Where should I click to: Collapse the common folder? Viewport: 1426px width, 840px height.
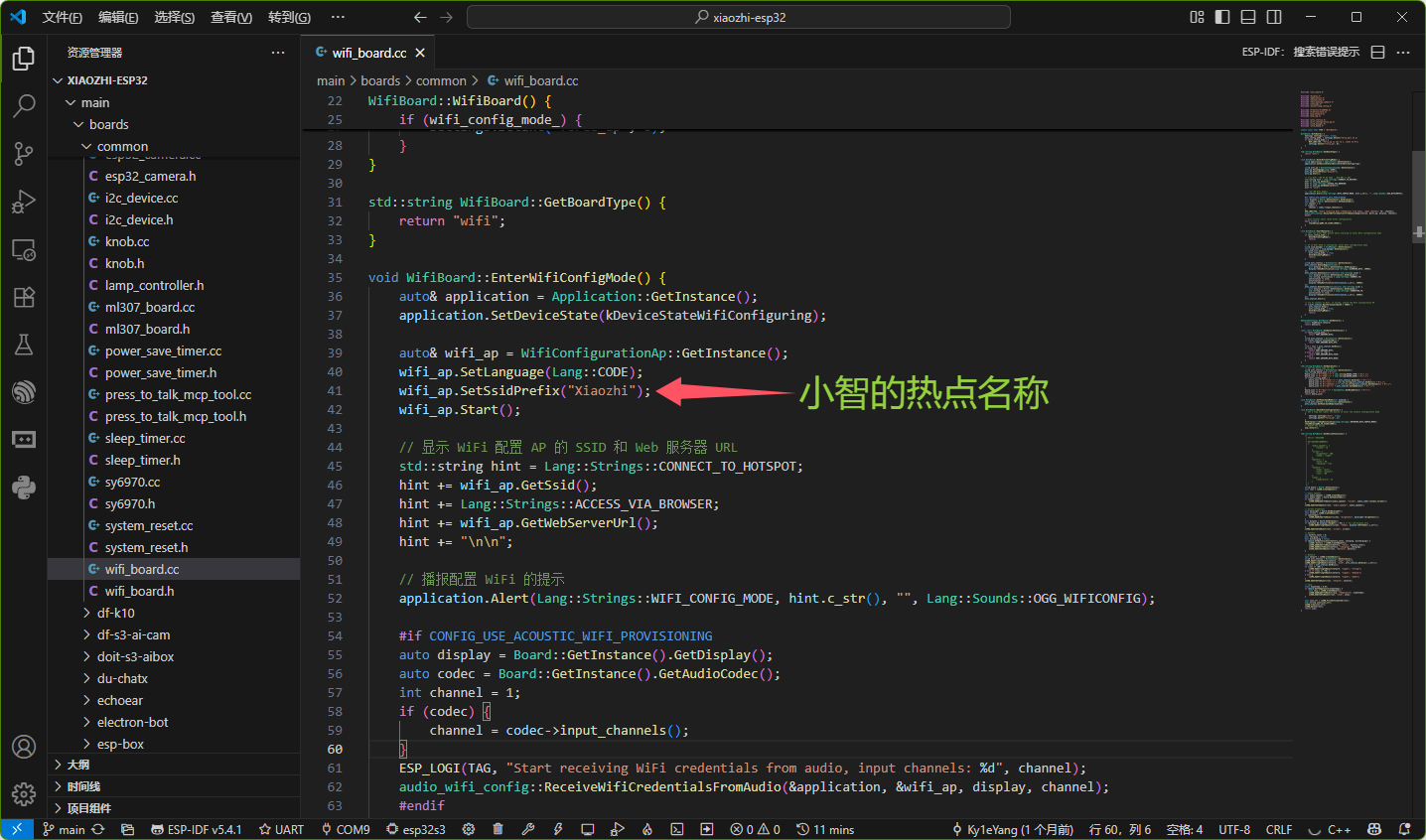pyautogui.click(x=122, y=146)
